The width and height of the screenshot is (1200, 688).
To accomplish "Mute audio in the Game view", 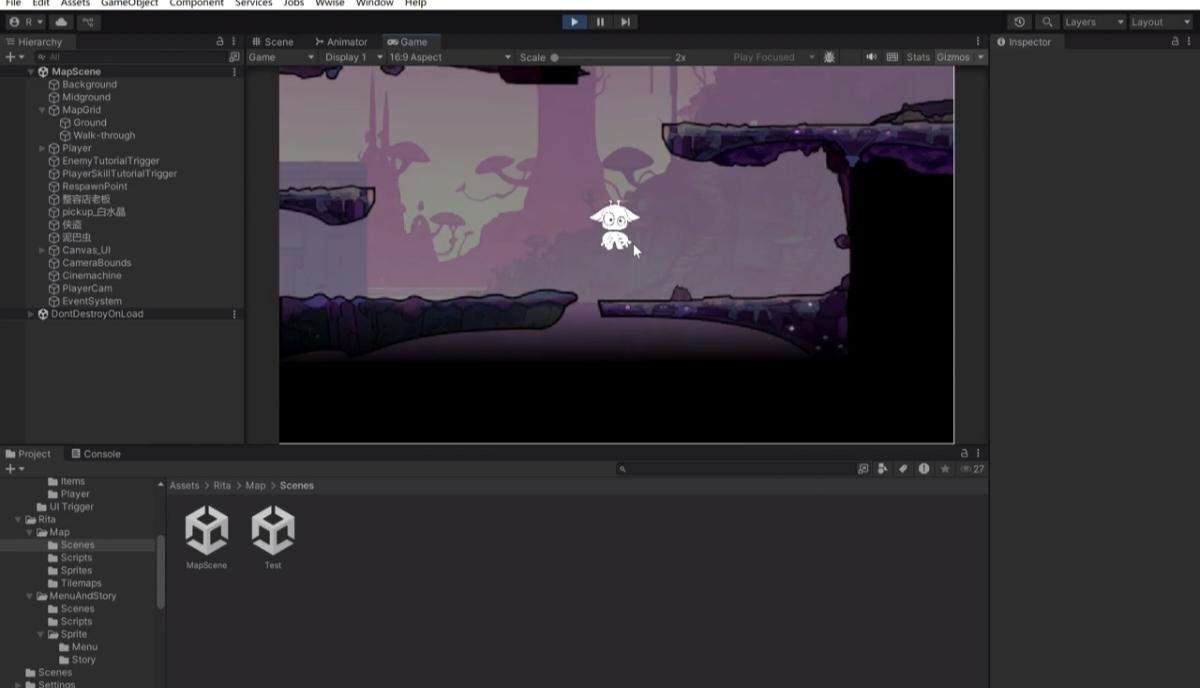I will (x=871, y=58).
